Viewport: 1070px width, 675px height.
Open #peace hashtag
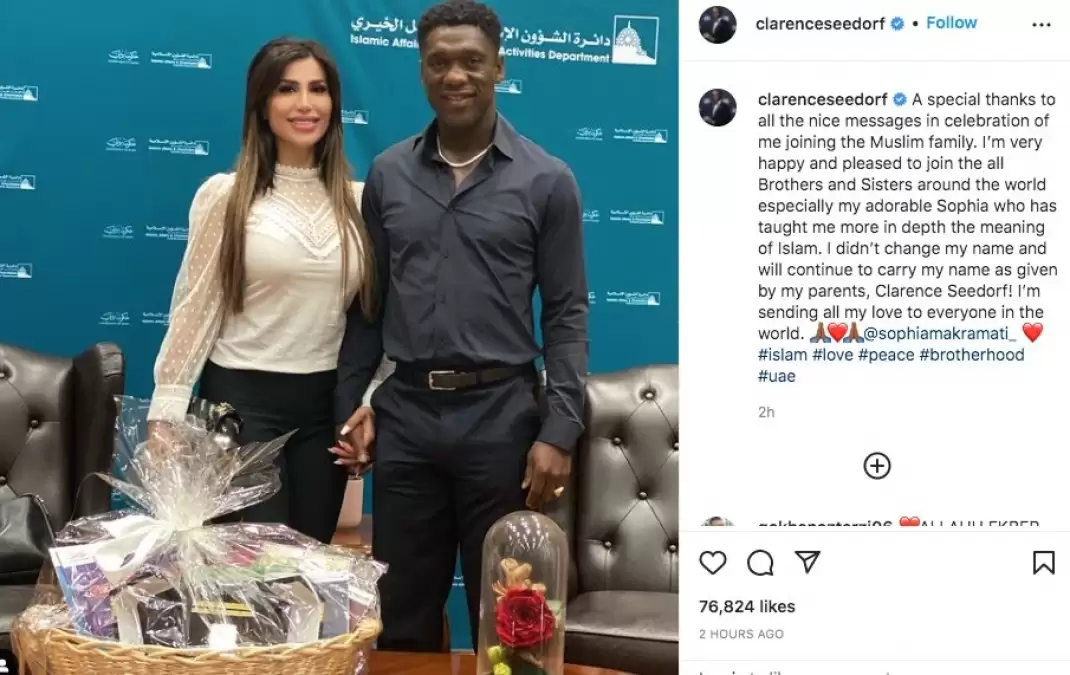886,355
